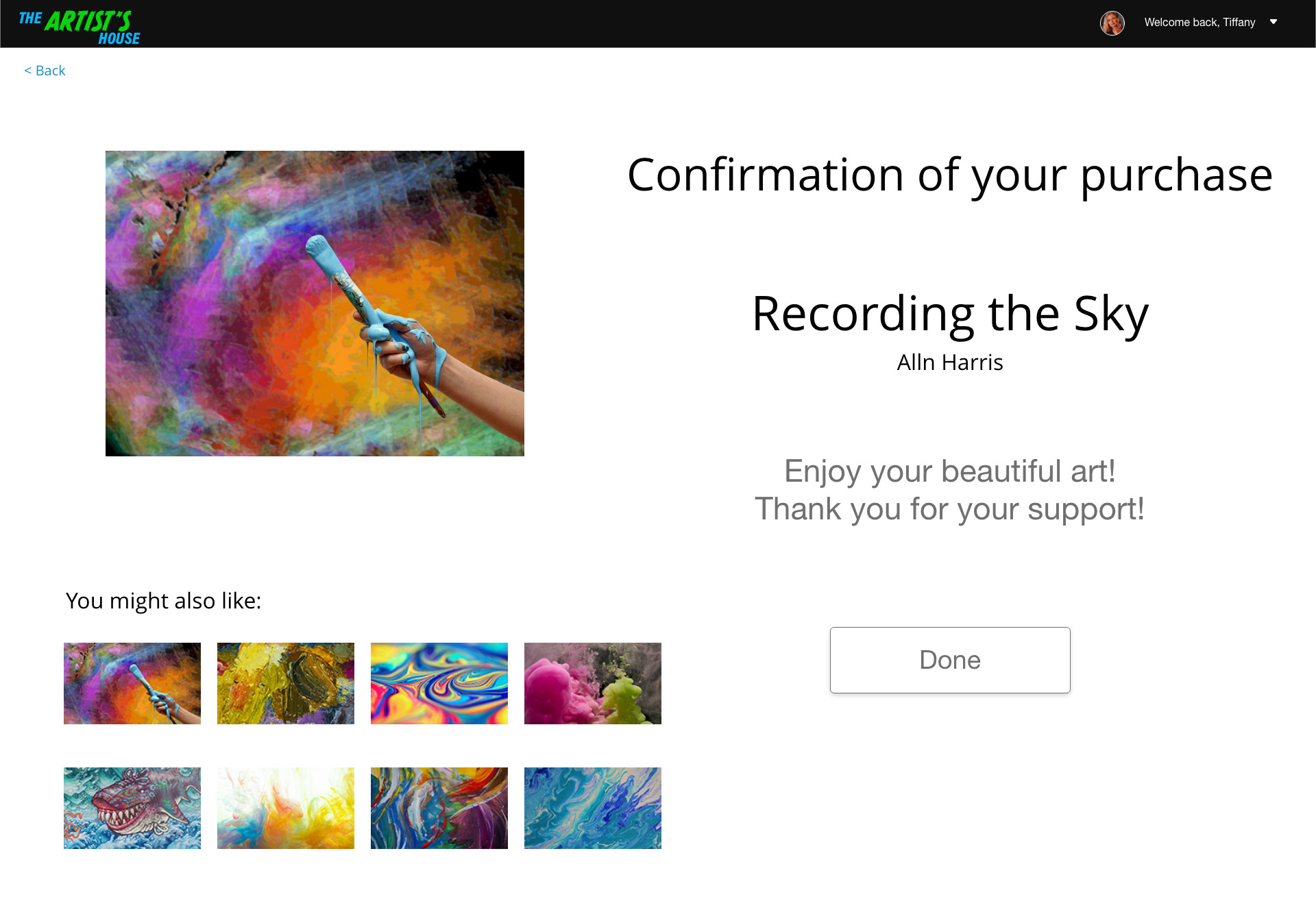Click the Recording the Sky title

950,314
